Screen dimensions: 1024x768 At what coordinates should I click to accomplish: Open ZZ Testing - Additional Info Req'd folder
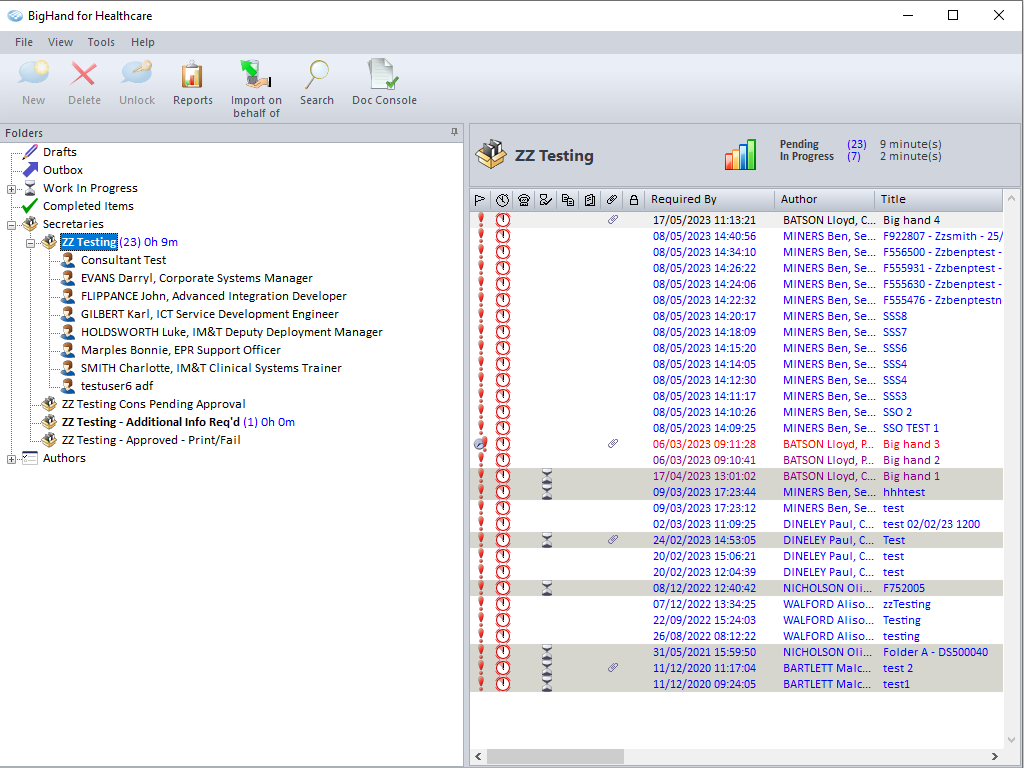pyautogui.click(x=151, y=423)
